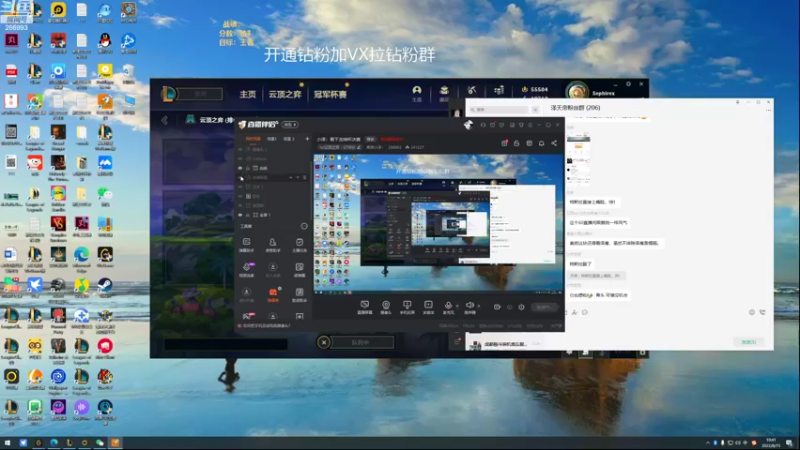
Task: Open the Windows Start menu
Action: [7, 442]
